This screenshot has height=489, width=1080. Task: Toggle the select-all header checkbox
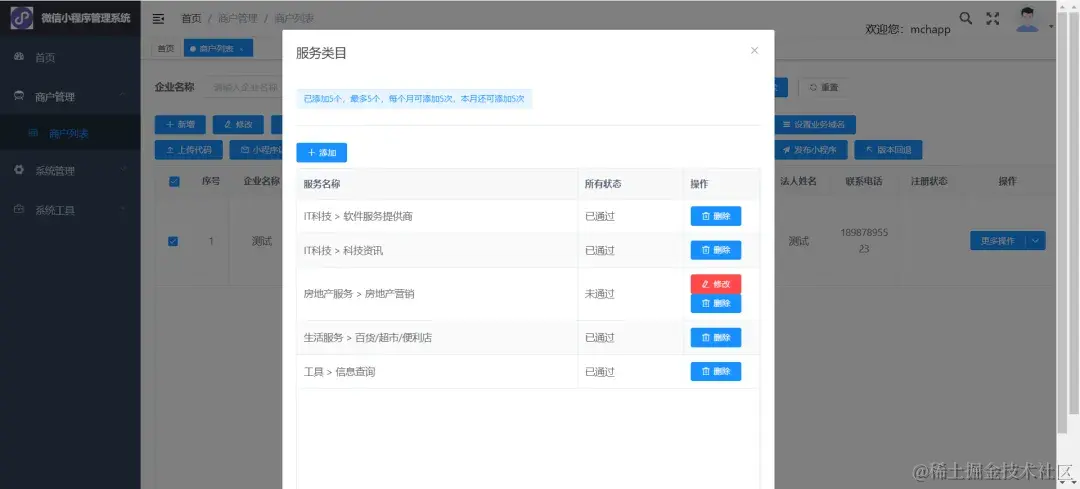pos(174,181)
